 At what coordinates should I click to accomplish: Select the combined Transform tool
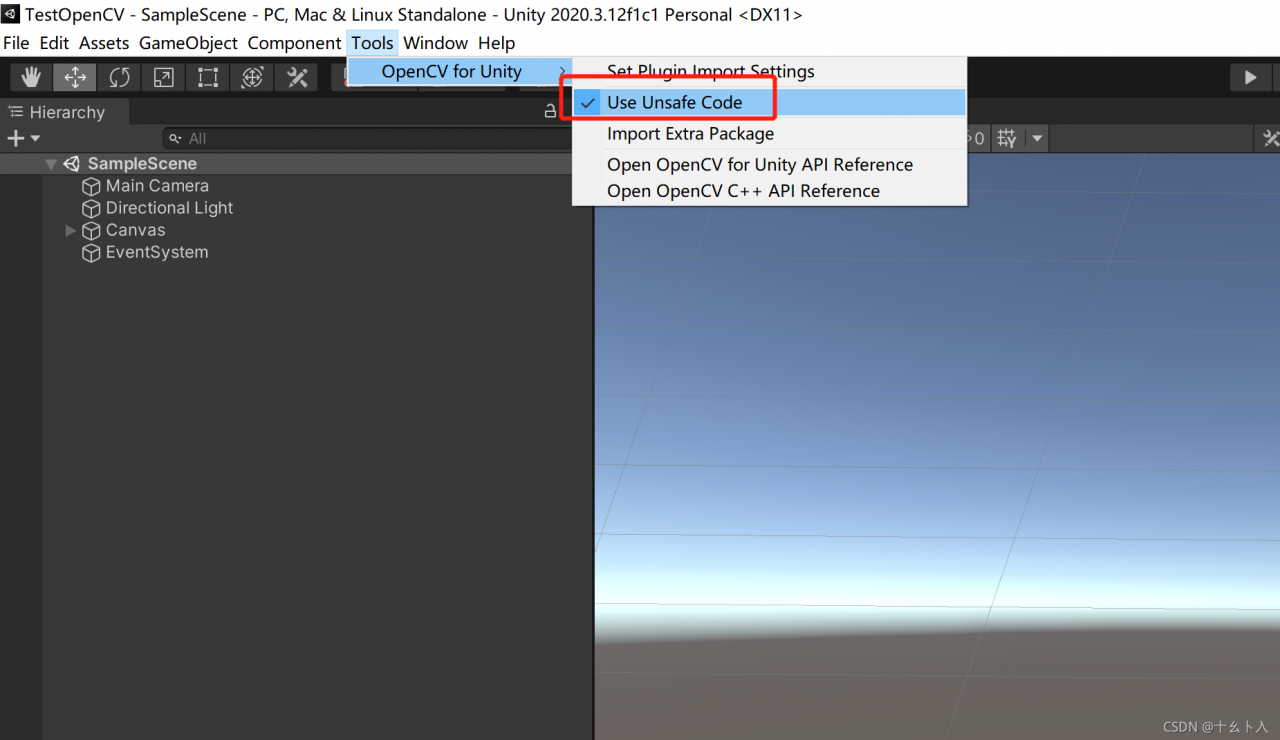point(252,77)
